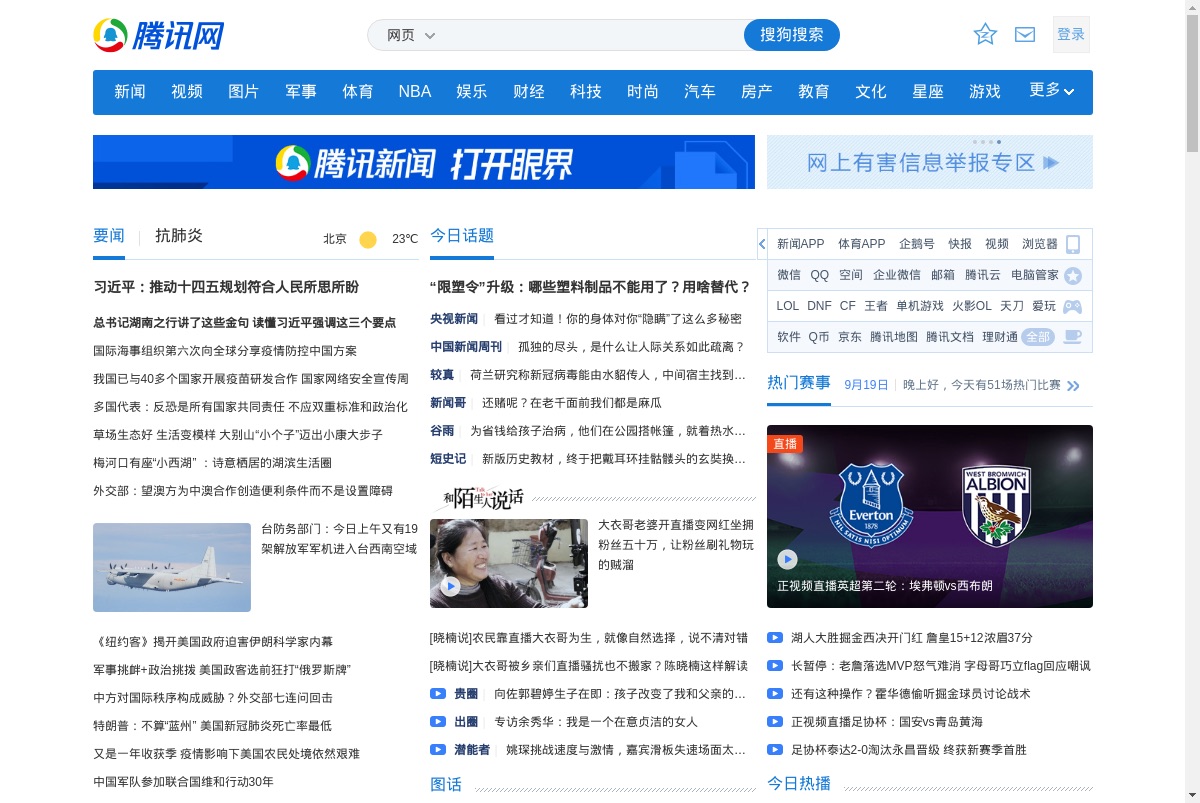Click video icon beside 湖人大胜掘金 headline
The width and height of the screenshot is (1200, 803).
coord(775,637)
